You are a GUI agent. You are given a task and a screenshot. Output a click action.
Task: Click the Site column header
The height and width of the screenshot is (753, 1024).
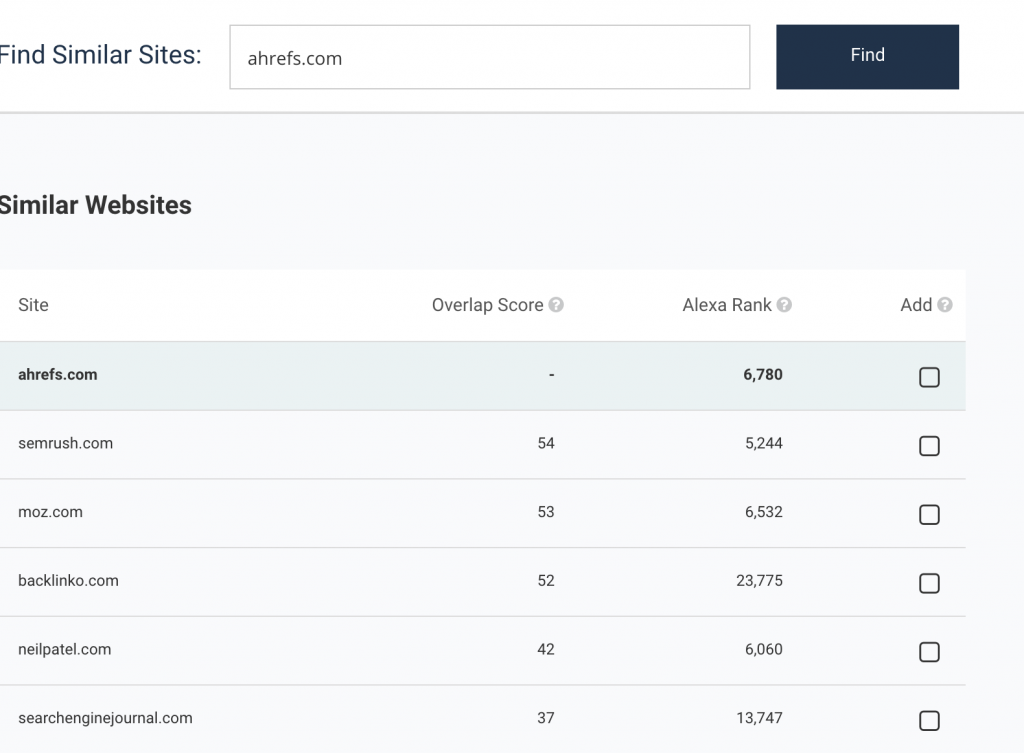pyautogui.click(x=33, y=305)
